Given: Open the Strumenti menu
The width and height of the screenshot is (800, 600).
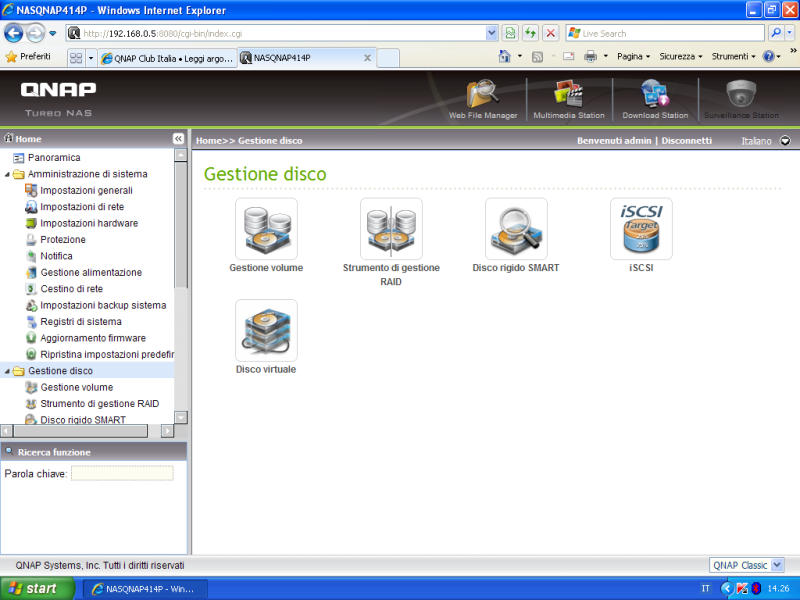Looking at the screenshot, I should coord(734,57).
